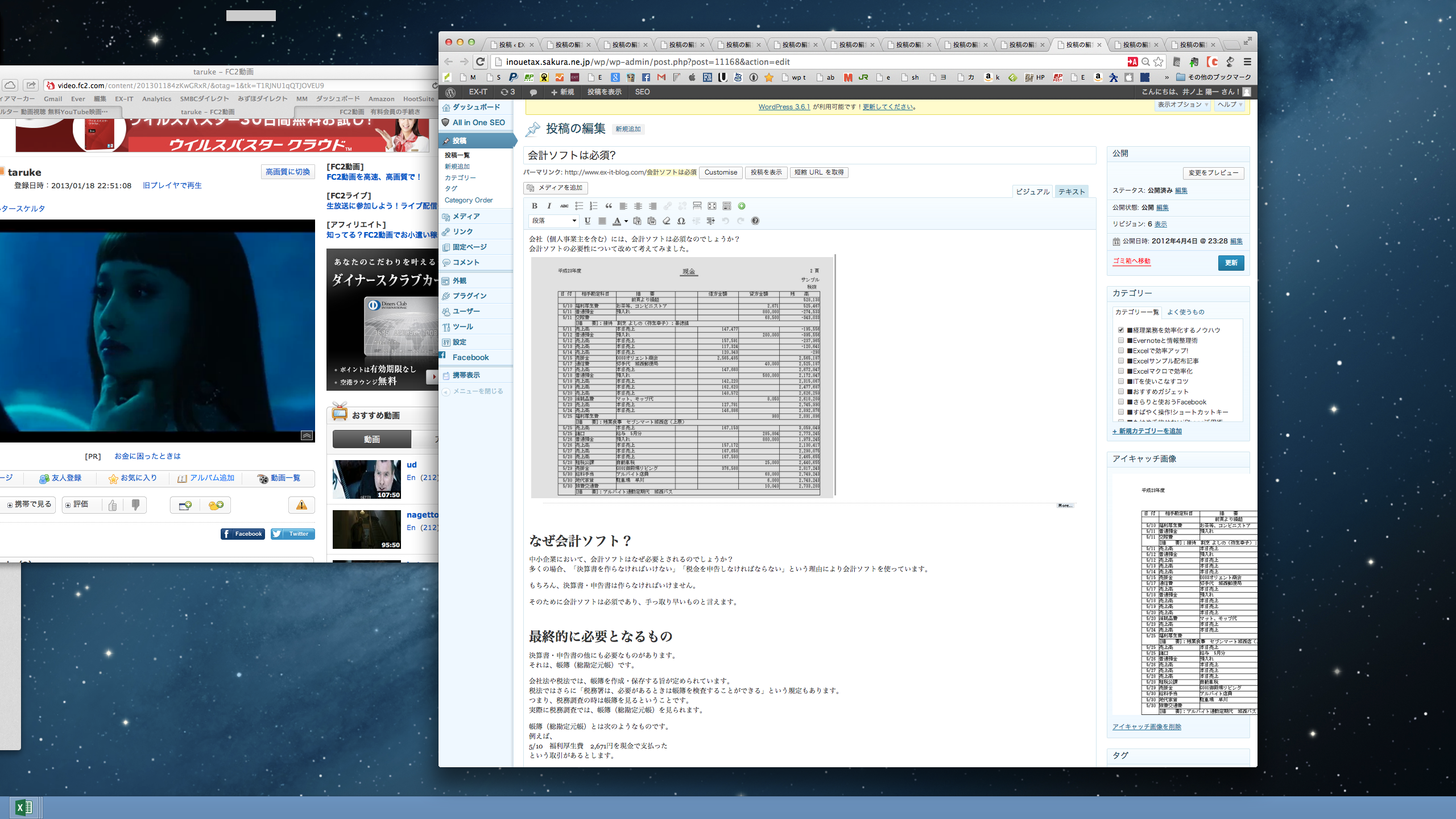Check the ■Excelで効率アップ! category
The image size is (1456, 819).
[1120, 350]
